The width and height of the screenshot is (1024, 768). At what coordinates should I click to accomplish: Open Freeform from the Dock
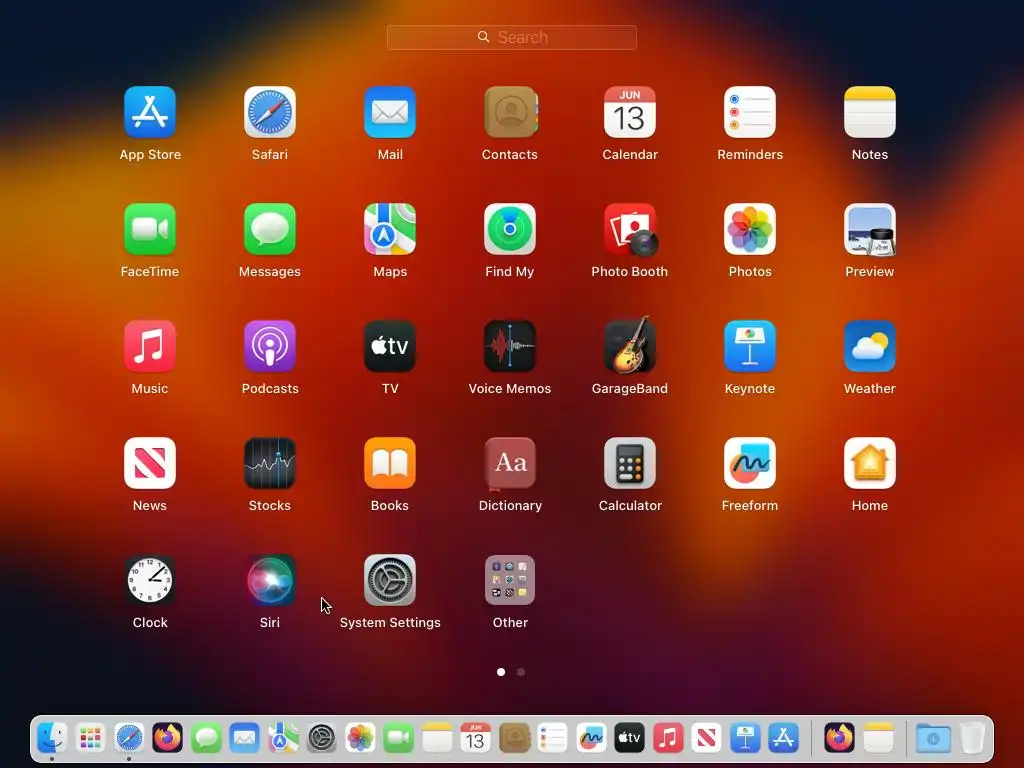click(591, 739)
